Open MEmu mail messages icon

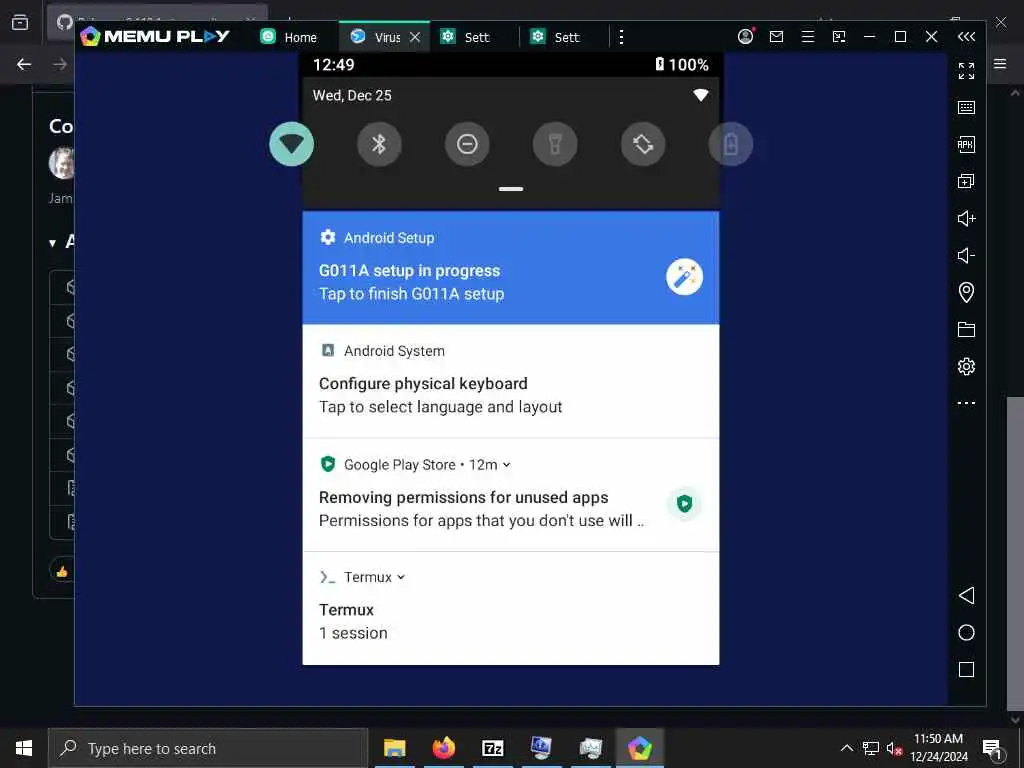pos(776,37)
